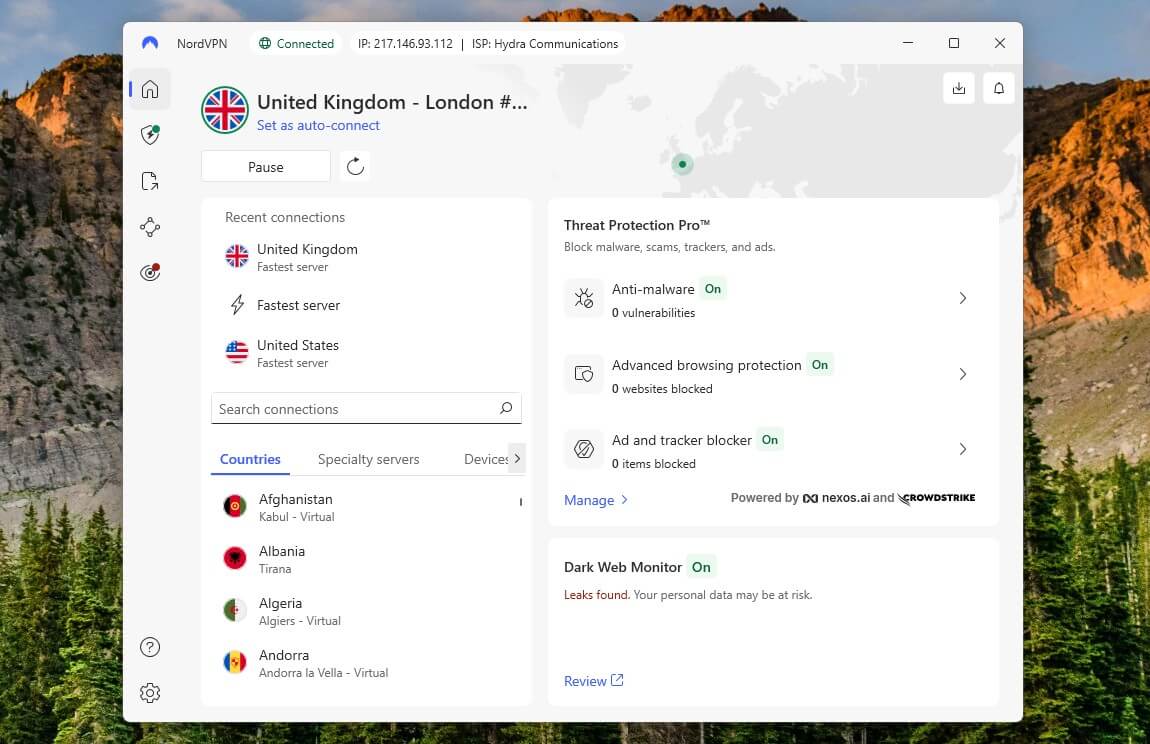Click the reconnect refresh icon beside Pause
1150x744 pixels.
tap(355, 166)
